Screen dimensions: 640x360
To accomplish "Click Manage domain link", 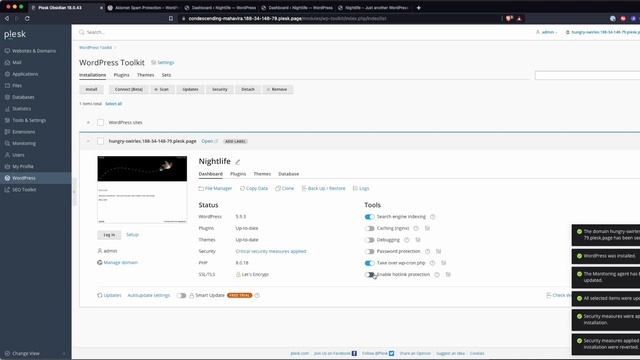I will [120, 262].
